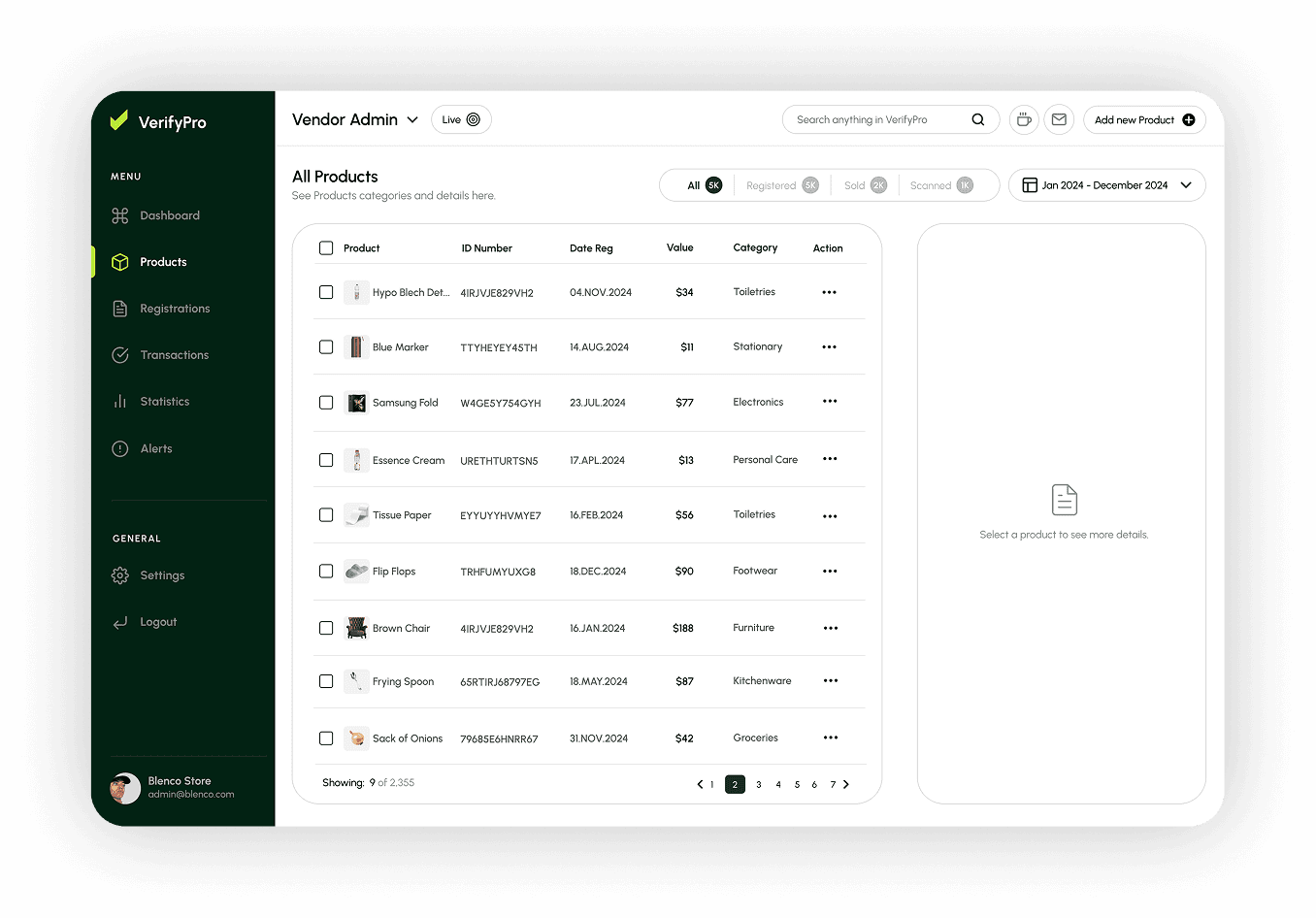Go to page 4 in pagination
Viewport: 1316px width, 918px height.
click(x=778, y=784)
